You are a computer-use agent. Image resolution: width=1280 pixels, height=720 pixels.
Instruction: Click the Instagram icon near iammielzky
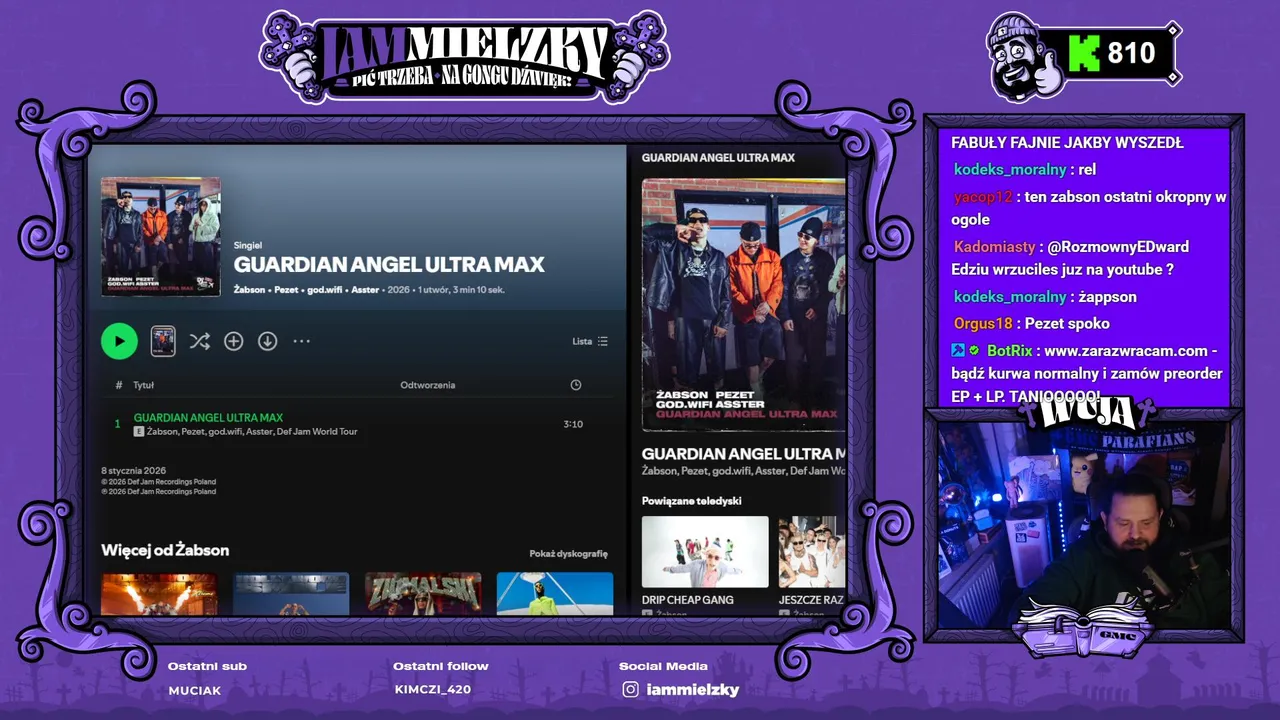point(630,689)
